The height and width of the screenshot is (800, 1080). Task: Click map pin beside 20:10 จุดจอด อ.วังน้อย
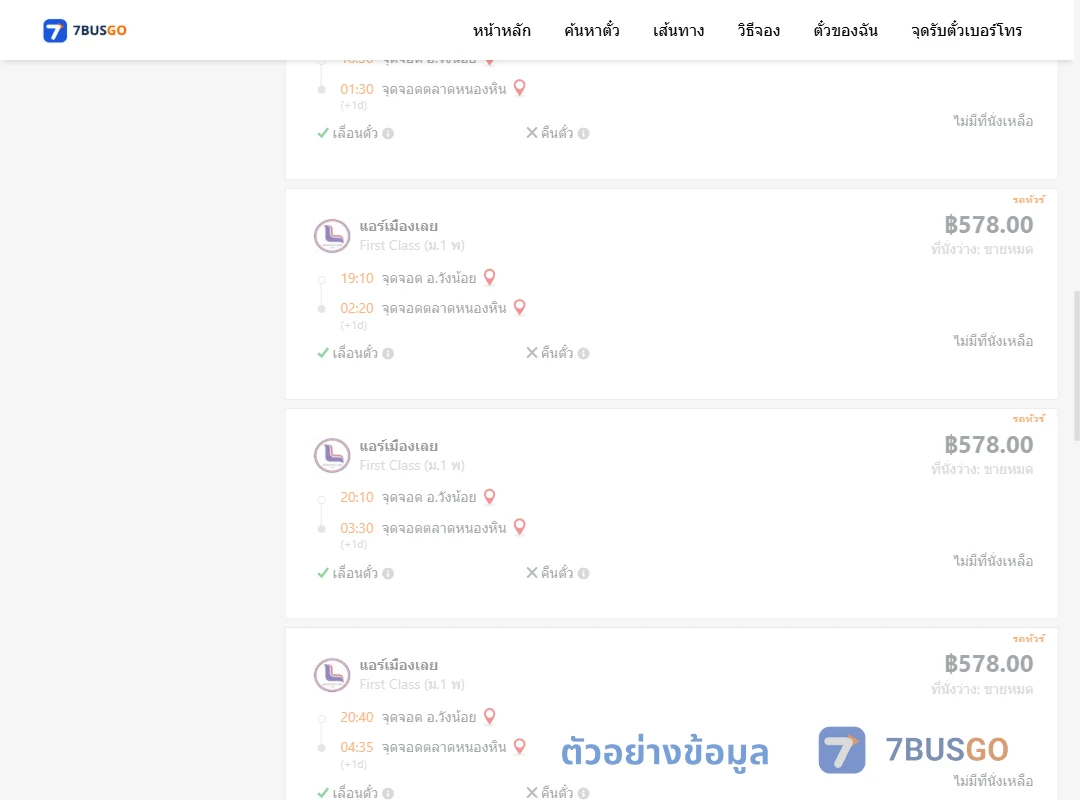coord(490,496)
